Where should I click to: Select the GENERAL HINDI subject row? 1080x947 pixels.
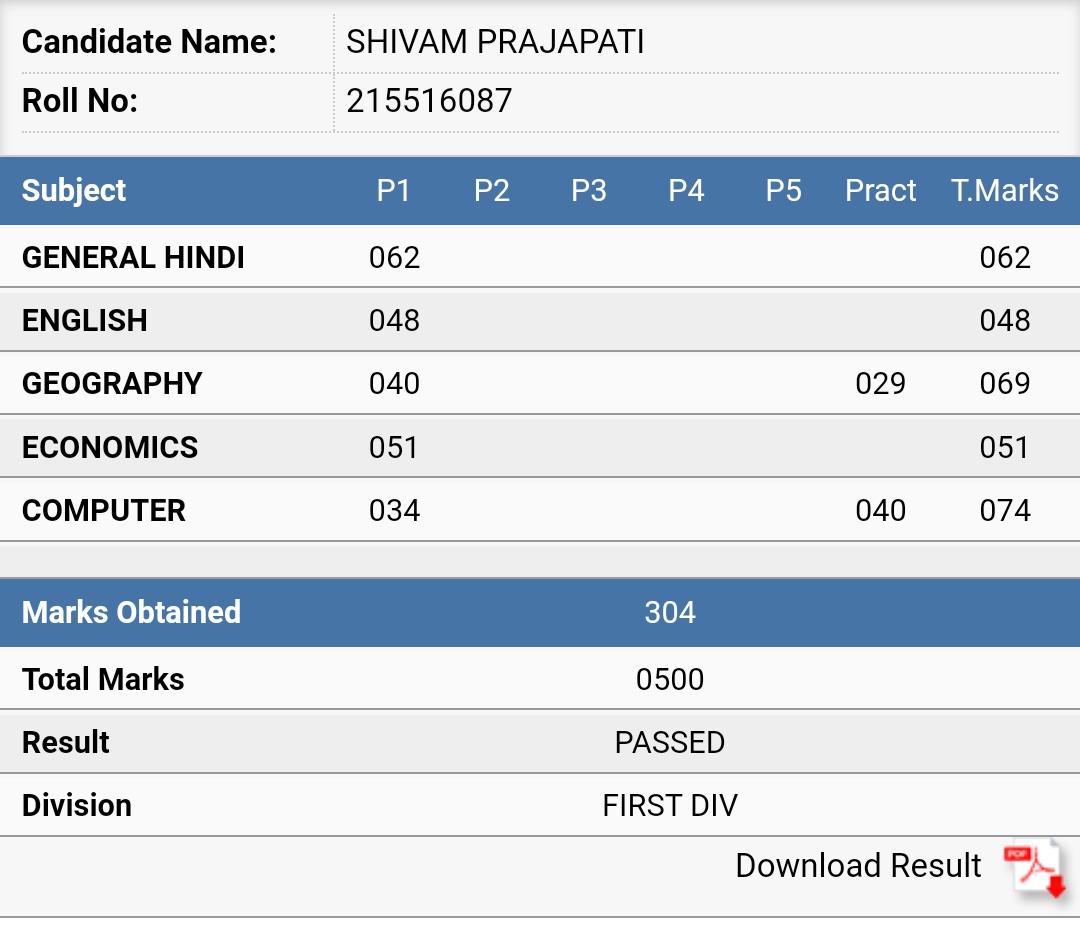click(x=540, y=257)
